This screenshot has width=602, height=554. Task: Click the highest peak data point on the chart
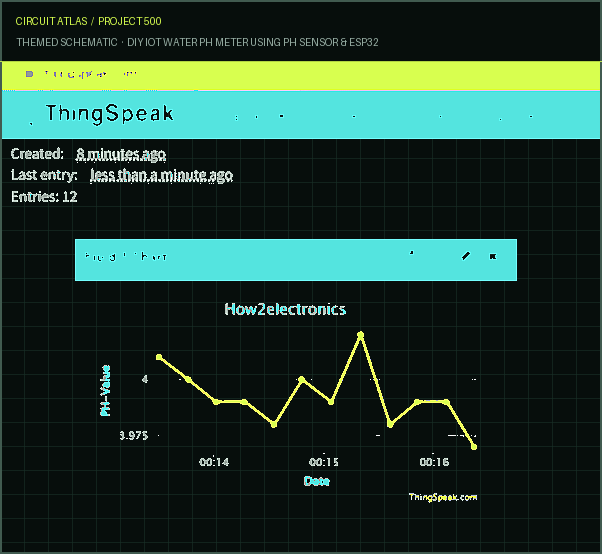tap(361, 335)
